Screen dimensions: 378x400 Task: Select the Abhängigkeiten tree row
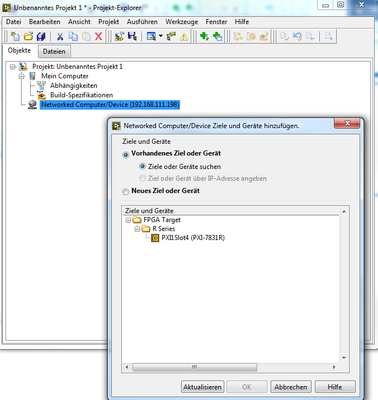click(74, 86)
